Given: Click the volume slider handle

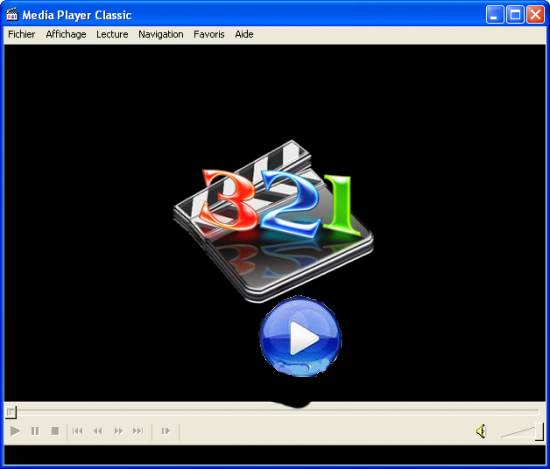Looking at the screenshot, I should [539, 431].
